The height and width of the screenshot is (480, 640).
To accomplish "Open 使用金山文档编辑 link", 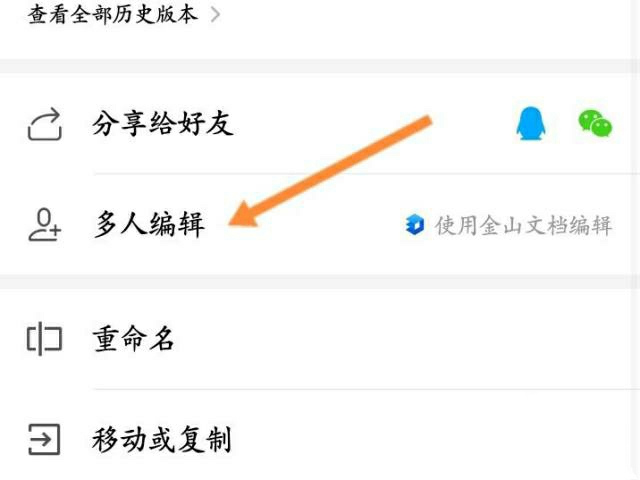I will [x=524, y=225].
